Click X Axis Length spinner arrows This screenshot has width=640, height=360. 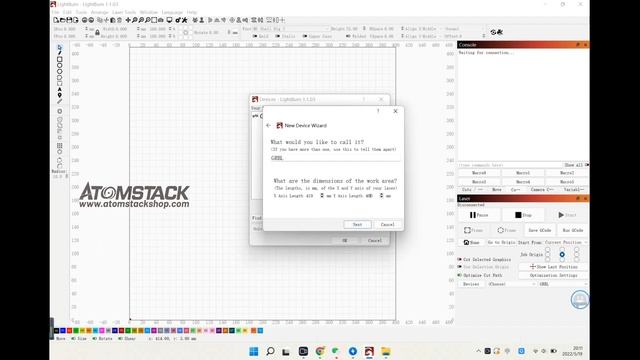pos(322,196)
